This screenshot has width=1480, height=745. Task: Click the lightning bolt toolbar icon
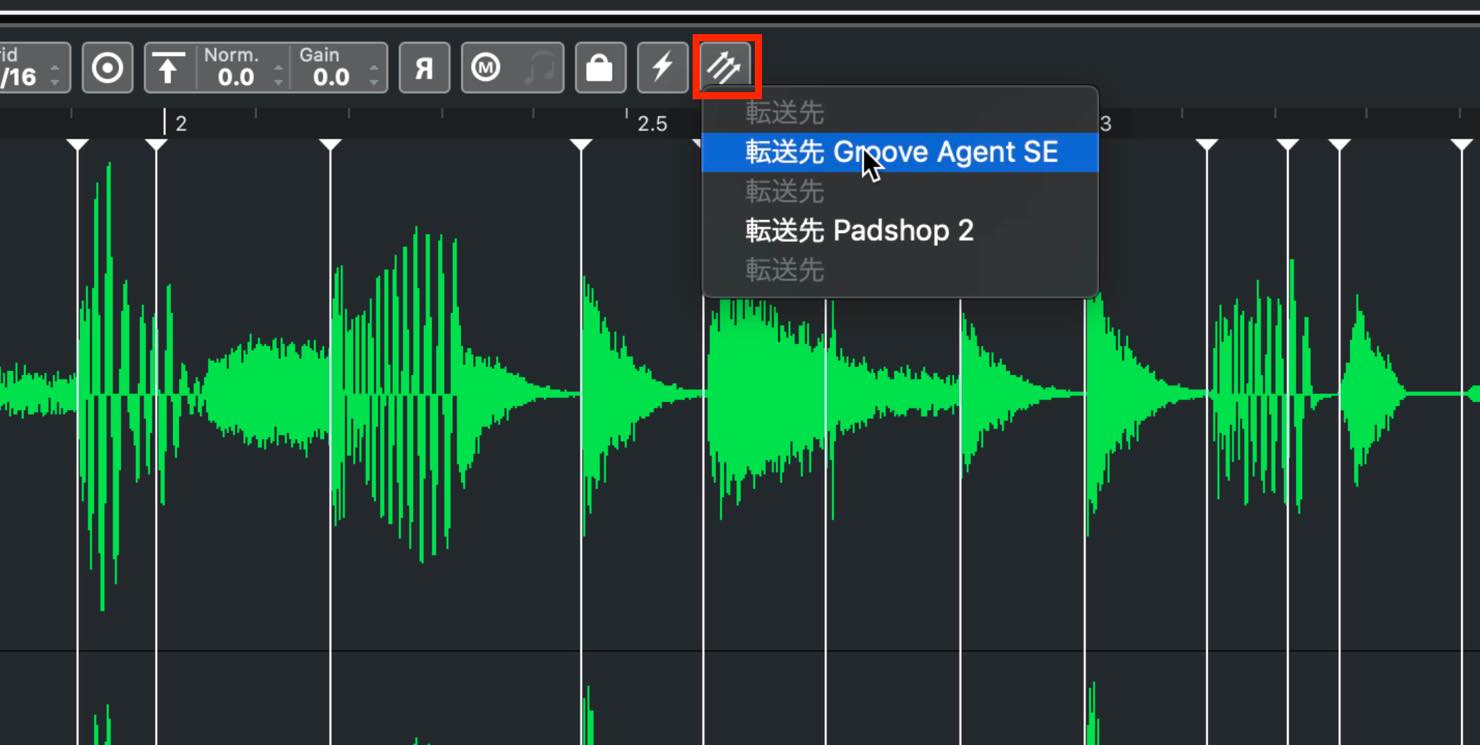662,68
